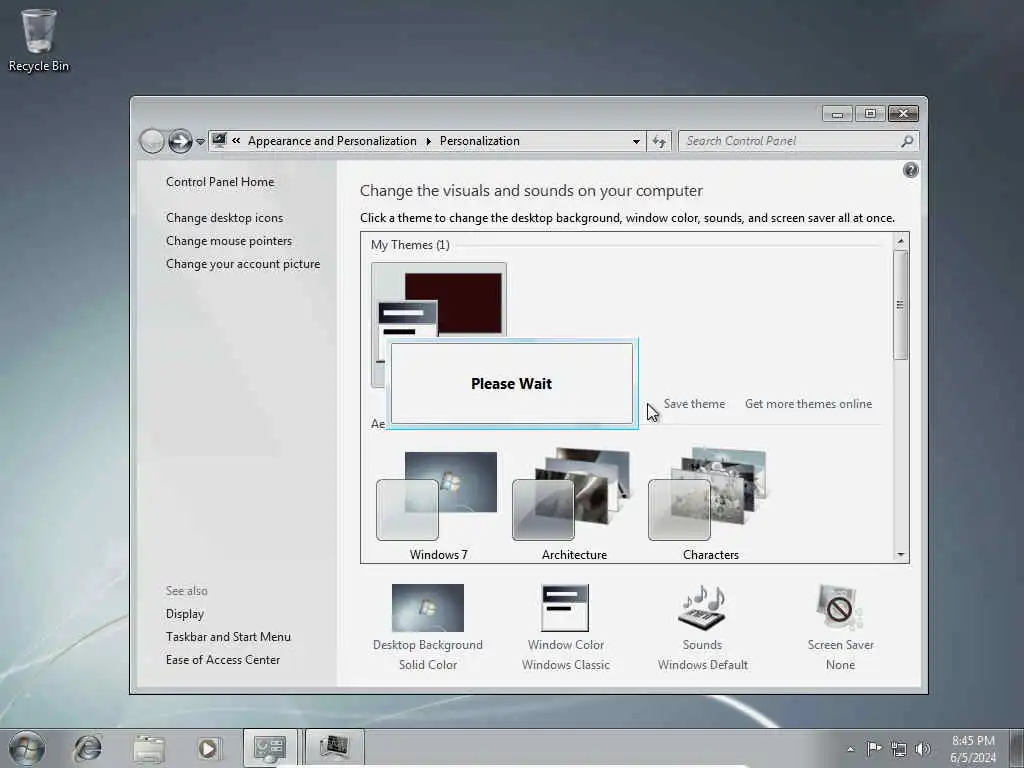
Task: Click the theme list scrollbar thumb
Action: (901, 305)
